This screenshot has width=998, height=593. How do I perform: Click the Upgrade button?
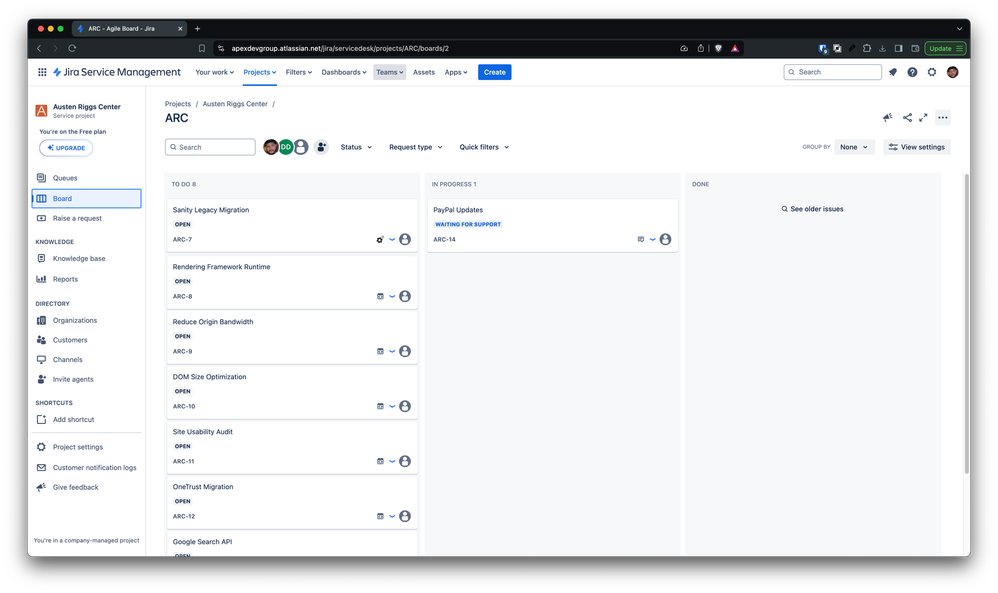point(66,148)
